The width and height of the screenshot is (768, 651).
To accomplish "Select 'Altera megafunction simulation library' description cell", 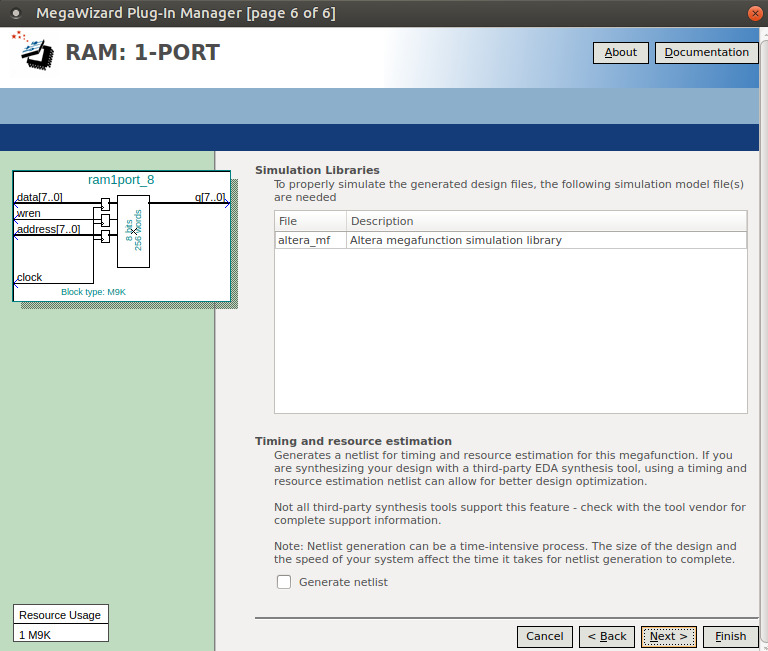I will point(547,240).
